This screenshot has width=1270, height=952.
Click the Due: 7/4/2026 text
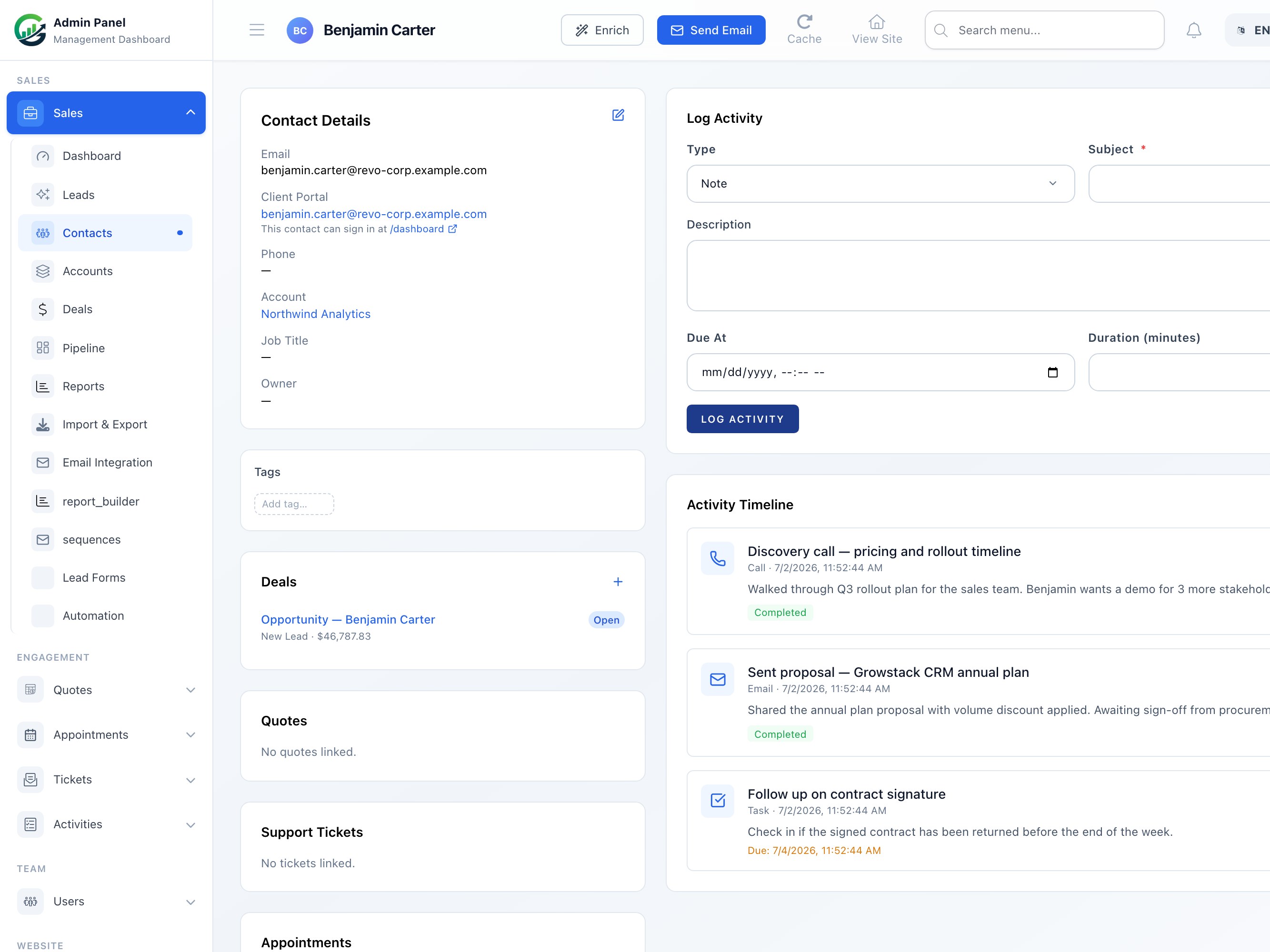(x=814, y=851)
